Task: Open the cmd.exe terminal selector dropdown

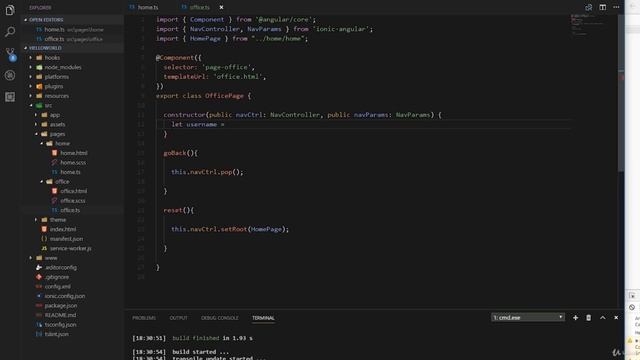Action: tap(528, 318)
